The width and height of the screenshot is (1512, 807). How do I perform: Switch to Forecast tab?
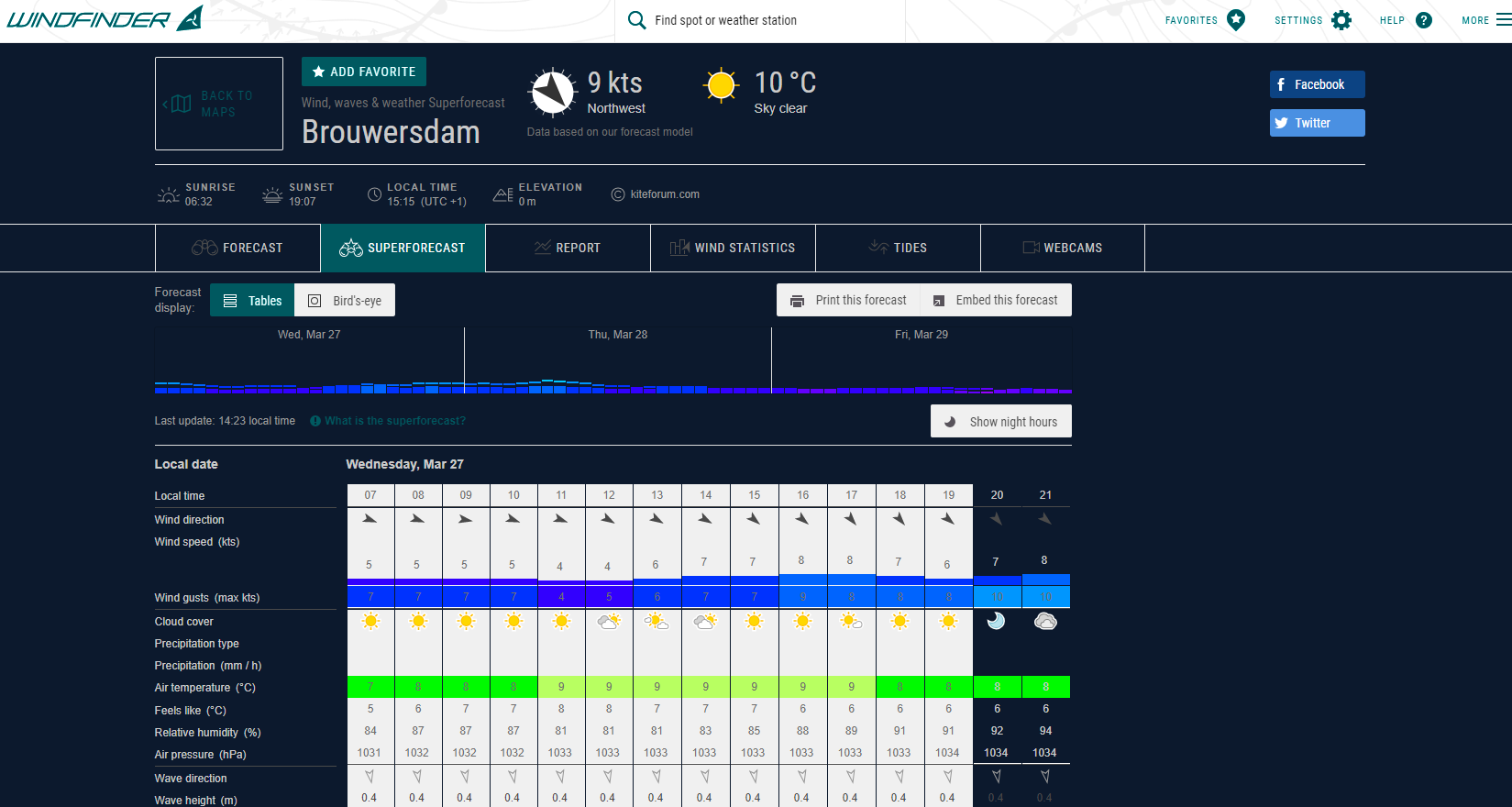coord(237,248)
